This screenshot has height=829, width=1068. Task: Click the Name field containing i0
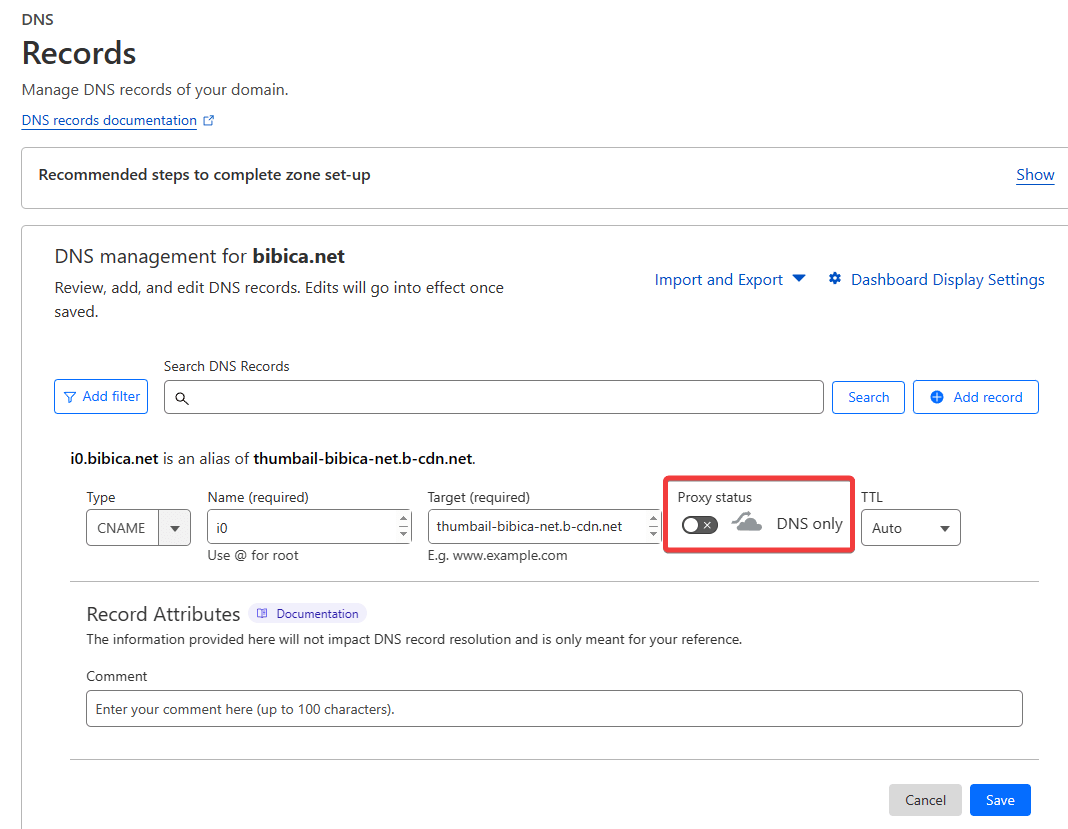[x=309, y=527]
